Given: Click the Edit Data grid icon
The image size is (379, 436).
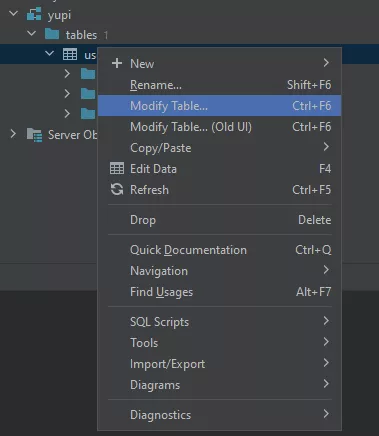Looking at the screenshot, I should 117,168.
